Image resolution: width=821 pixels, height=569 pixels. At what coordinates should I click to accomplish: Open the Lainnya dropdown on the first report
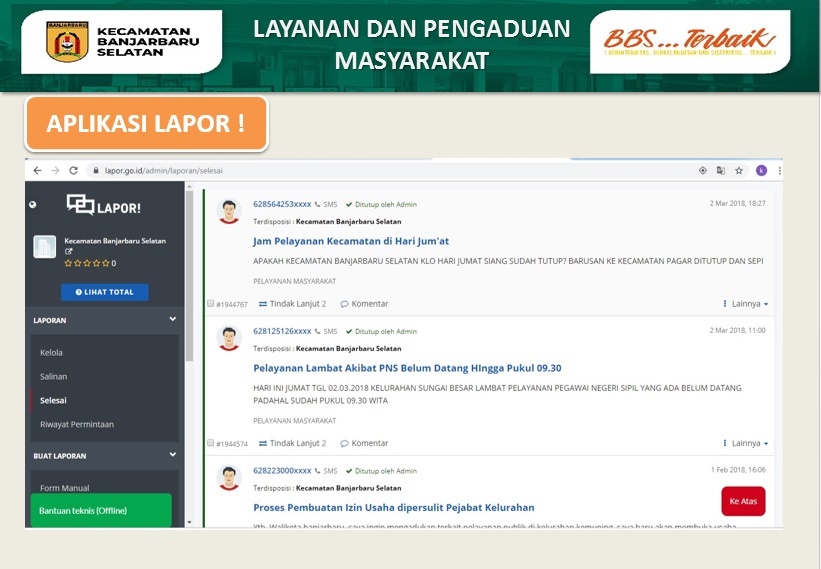click(x=745, y=304)
